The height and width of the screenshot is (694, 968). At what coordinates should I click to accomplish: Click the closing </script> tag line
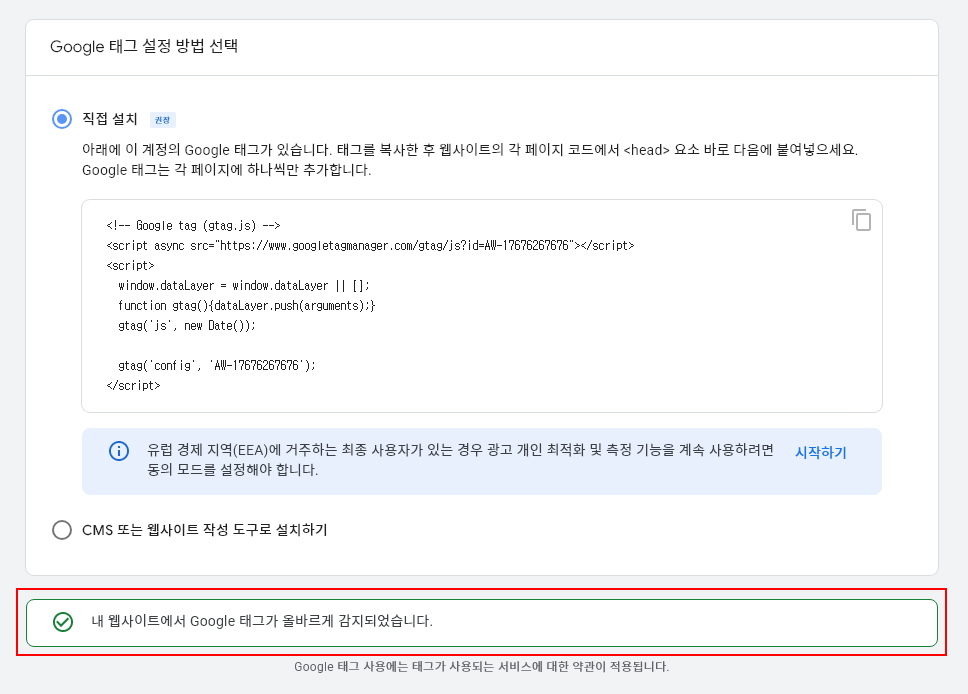click(133, 386)
